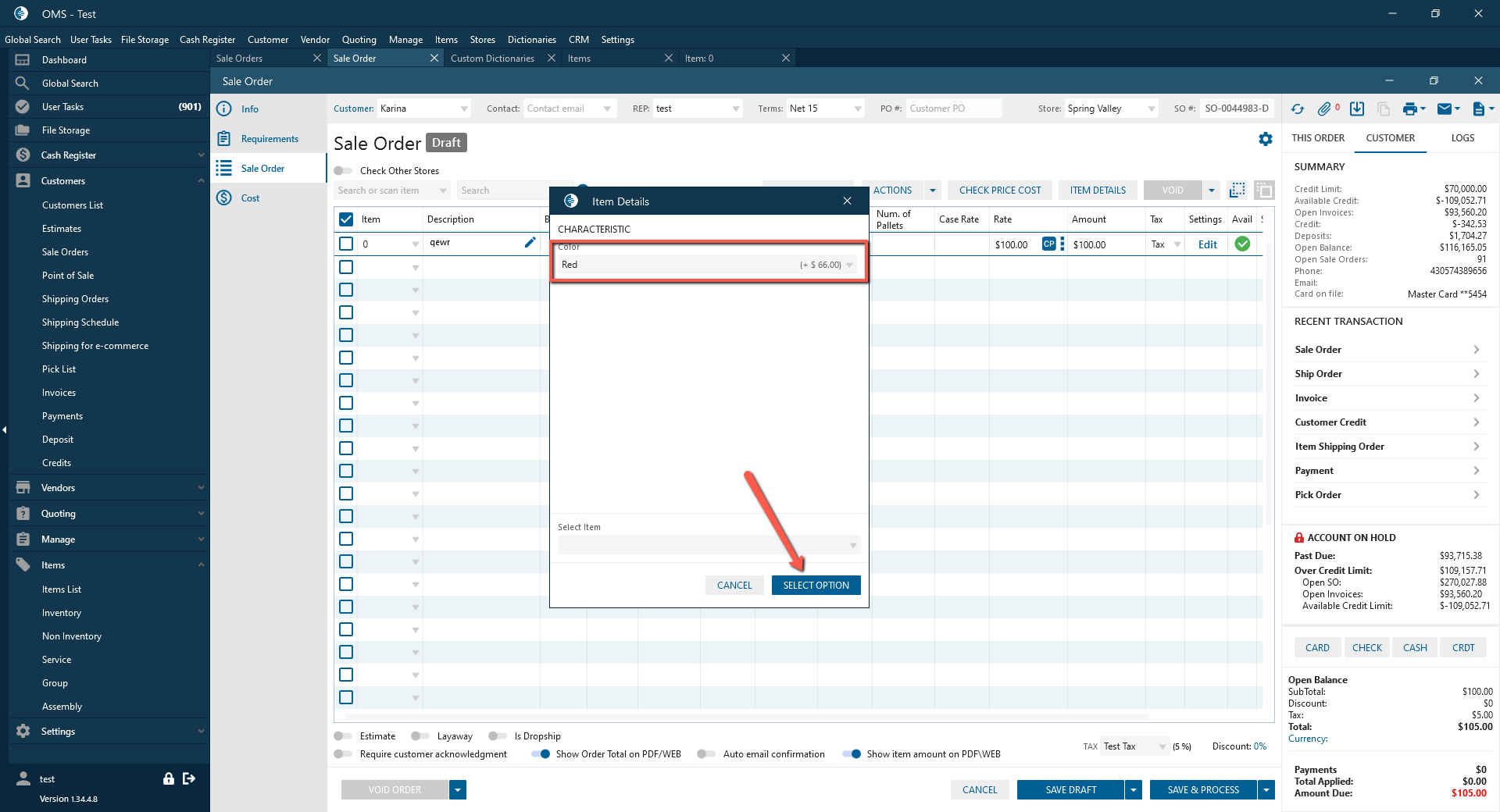The height and width of the screenshot is (812, 1500).
Task: Collapse the left sidebar with arrow handle
Action: [4, 429]
